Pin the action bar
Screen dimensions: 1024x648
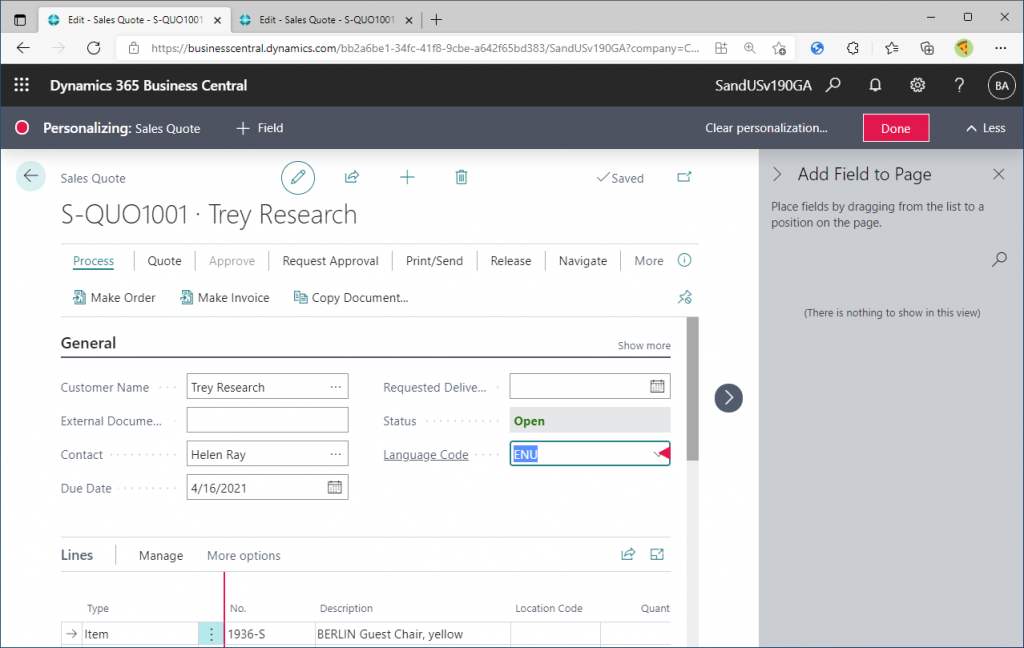(x=684, y=297)
